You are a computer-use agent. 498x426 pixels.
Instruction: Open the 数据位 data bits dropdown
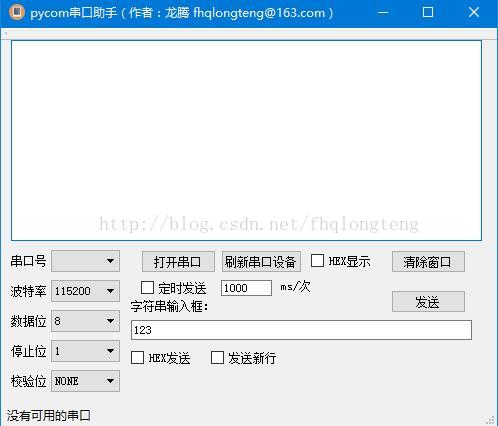85,321
